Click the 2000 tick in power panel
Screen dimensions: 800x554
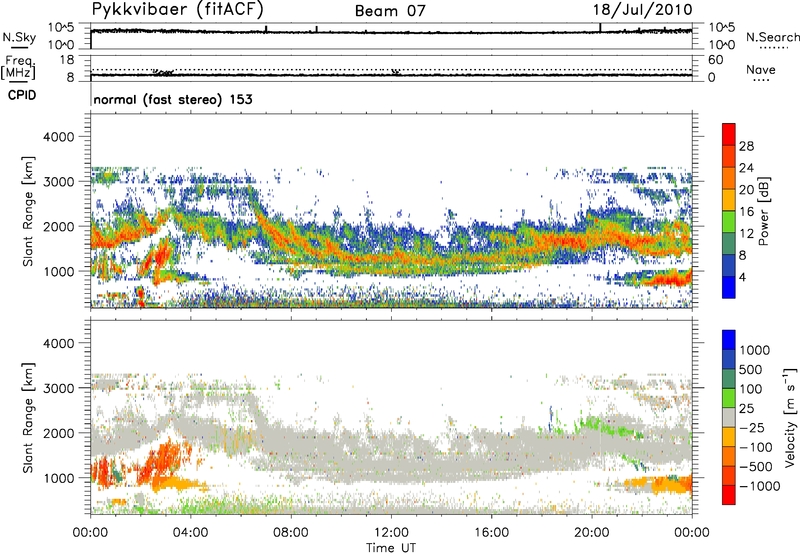tap(58, 226)
